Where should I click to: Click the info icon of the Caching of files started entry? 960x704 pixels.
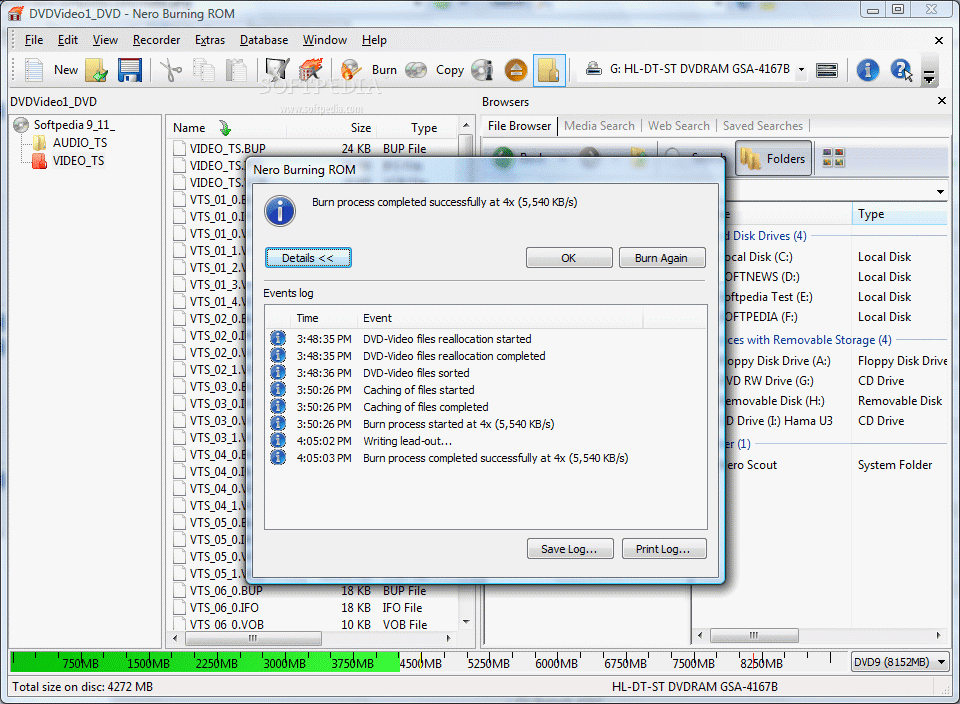[x=278, y=390]
